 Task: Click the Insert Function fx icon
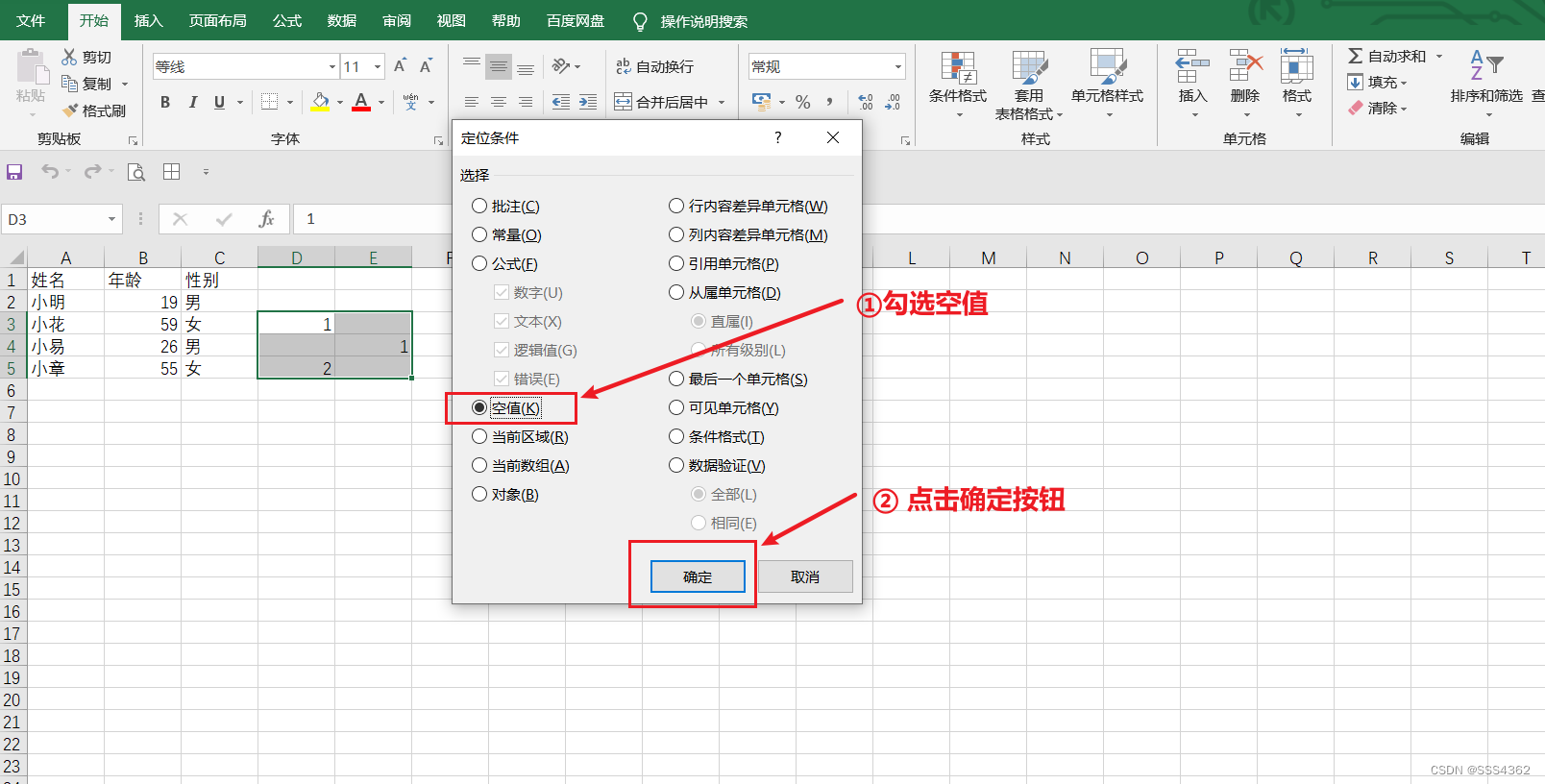(266, 219)
